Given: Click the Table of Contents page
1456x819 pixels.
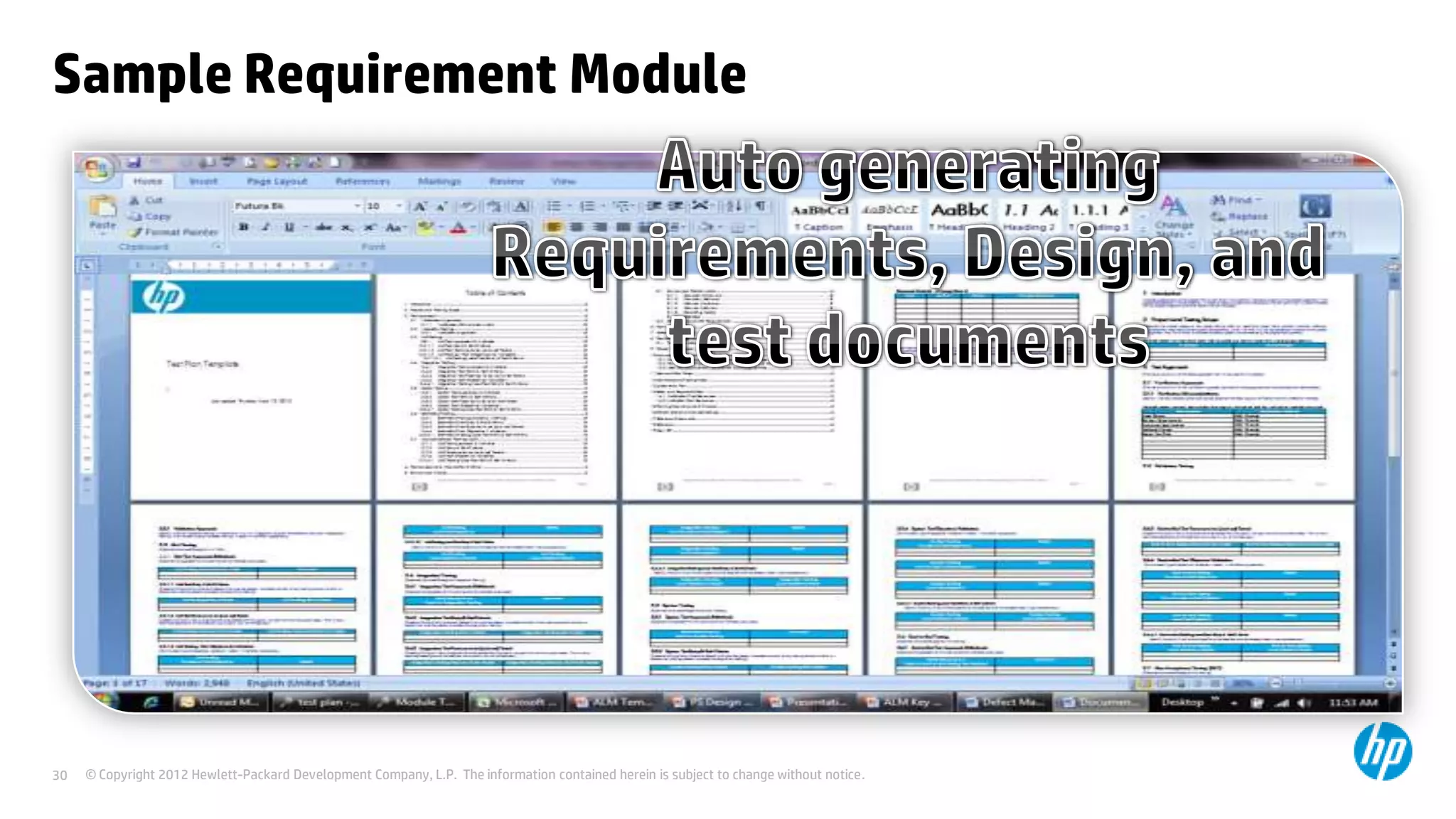Looking at the screenshot, I should point(496,387).
